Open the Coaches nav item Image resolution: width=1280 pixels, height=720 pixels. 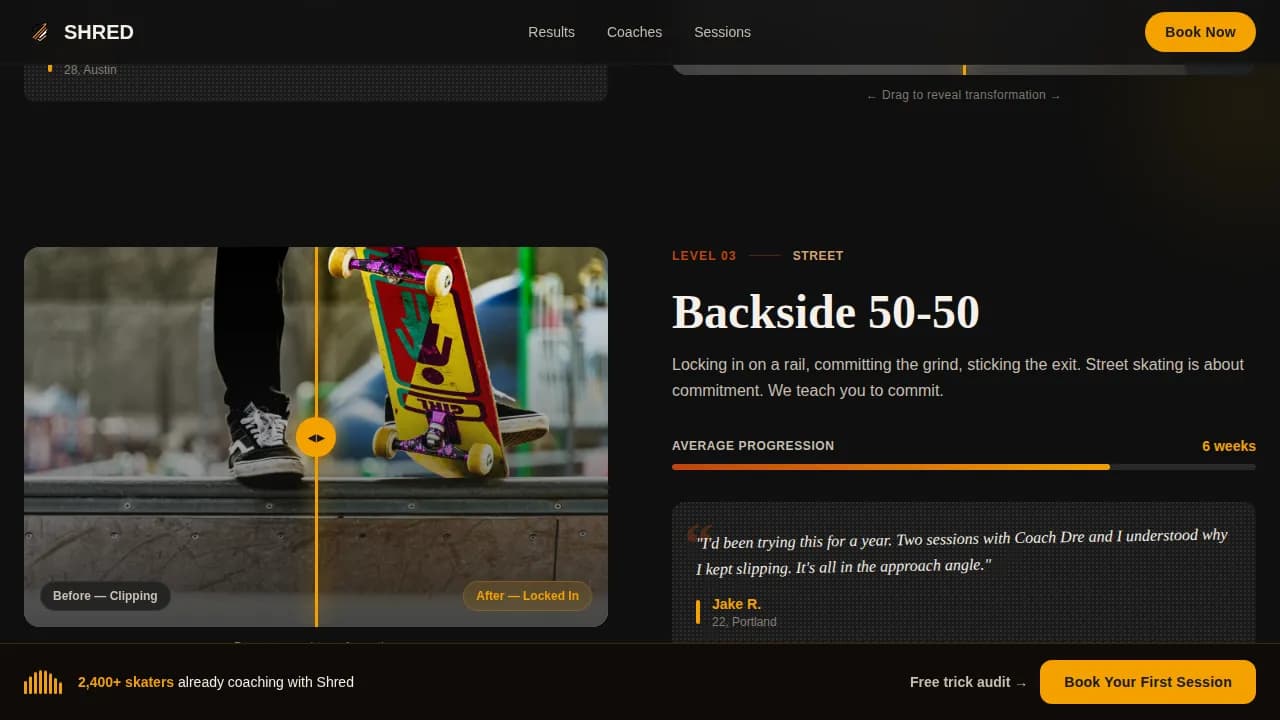(634, 32)
